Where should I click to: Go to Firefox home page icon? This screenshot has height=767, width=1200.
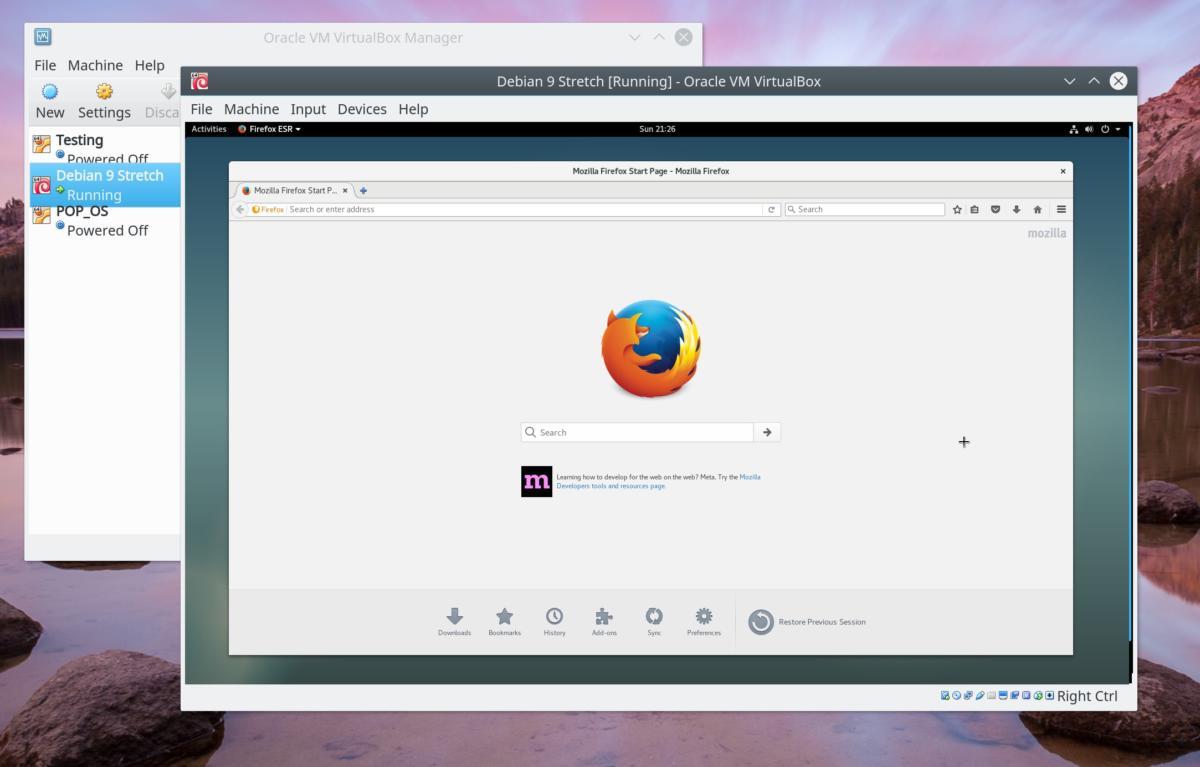1037,209
